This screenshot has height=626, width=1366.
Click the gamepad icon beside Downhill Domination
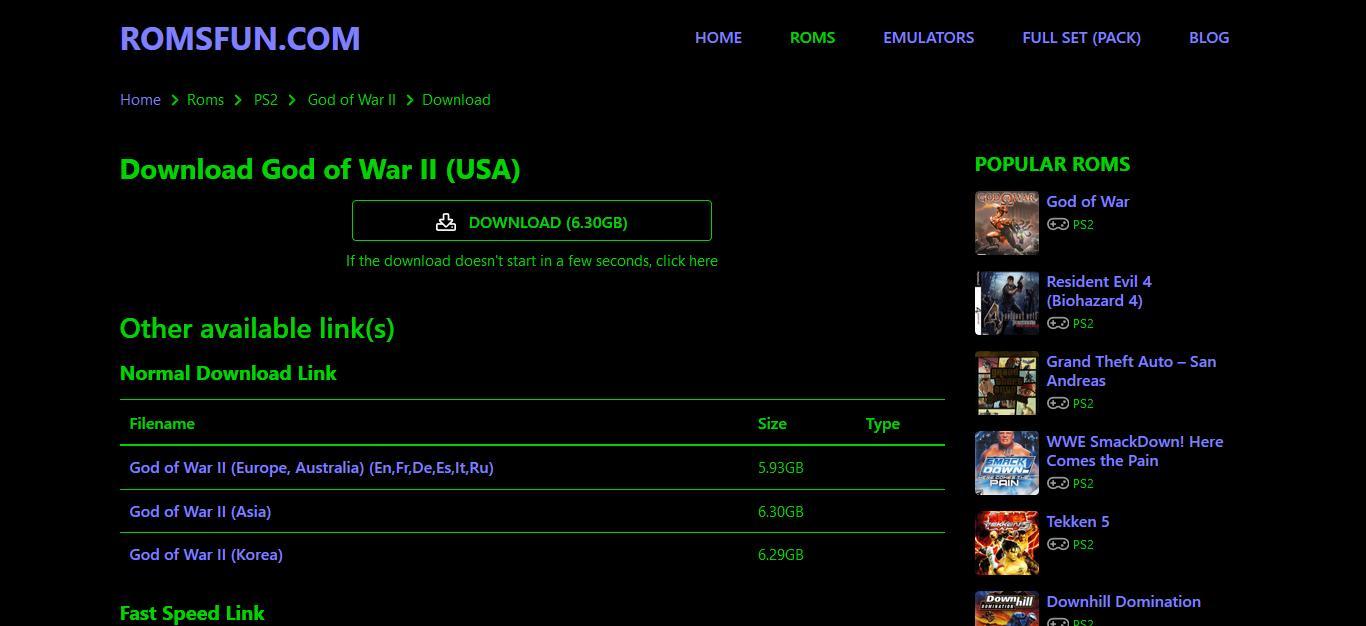[1058, 621]
